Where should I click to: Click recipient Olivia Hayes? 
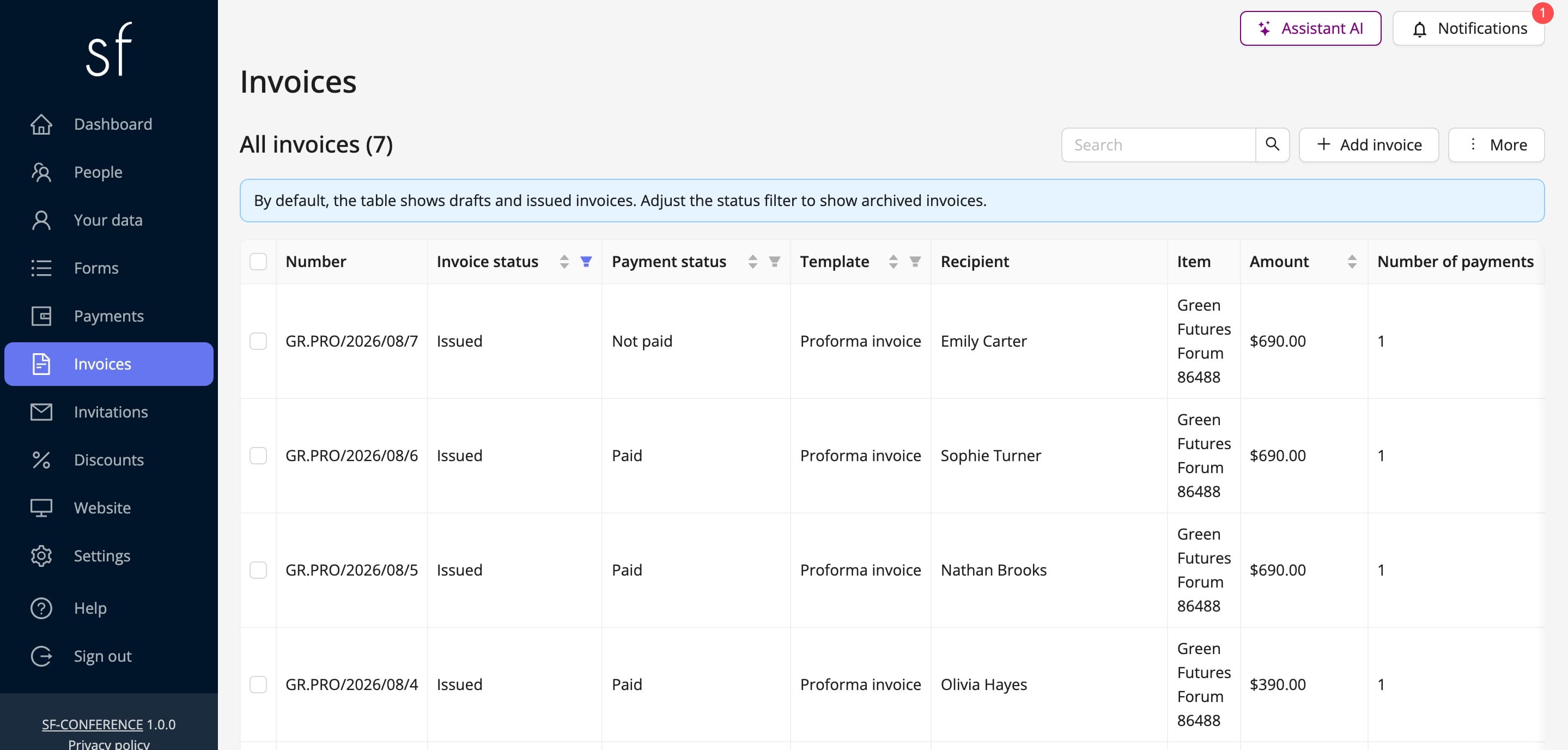point(983,684)
